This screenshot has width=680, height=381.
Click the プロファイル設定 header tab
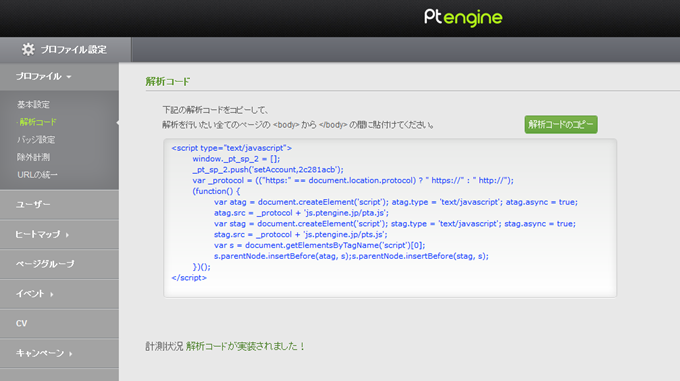pos(65,49)
